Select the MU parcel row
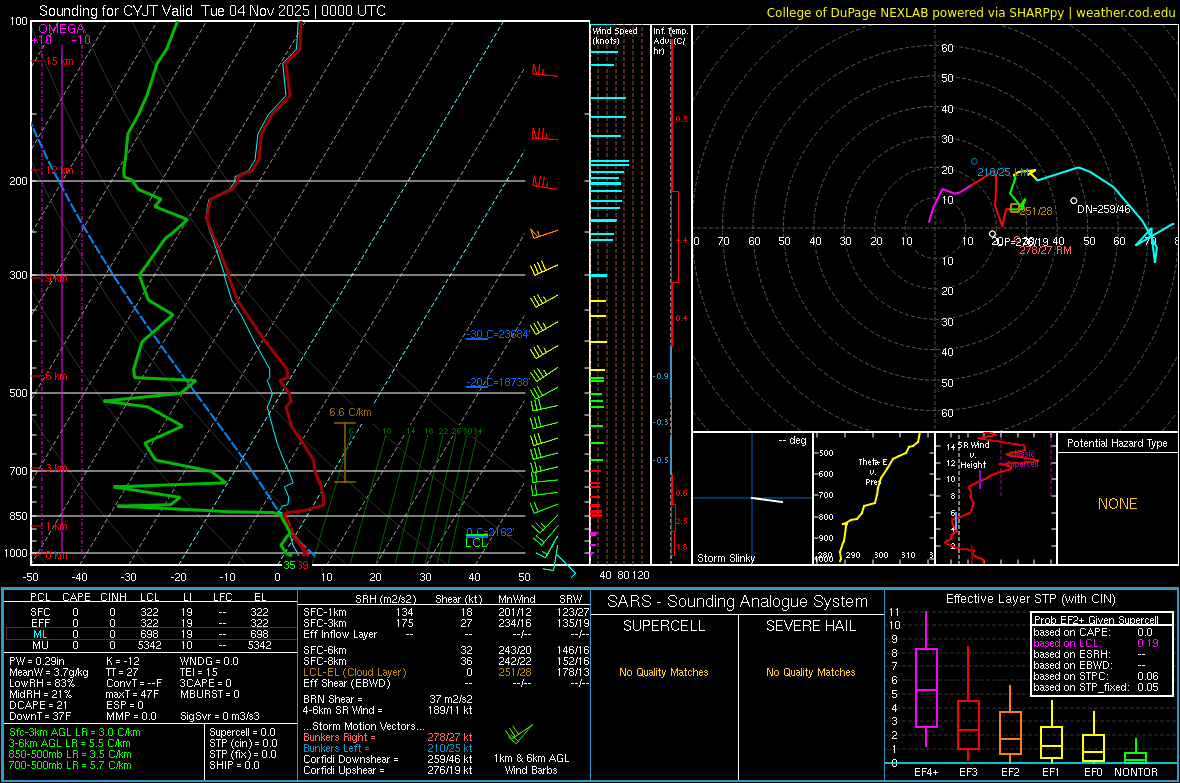Viewport: 1180px width, 783px height. pyautogui.click(x=151, y=644)
